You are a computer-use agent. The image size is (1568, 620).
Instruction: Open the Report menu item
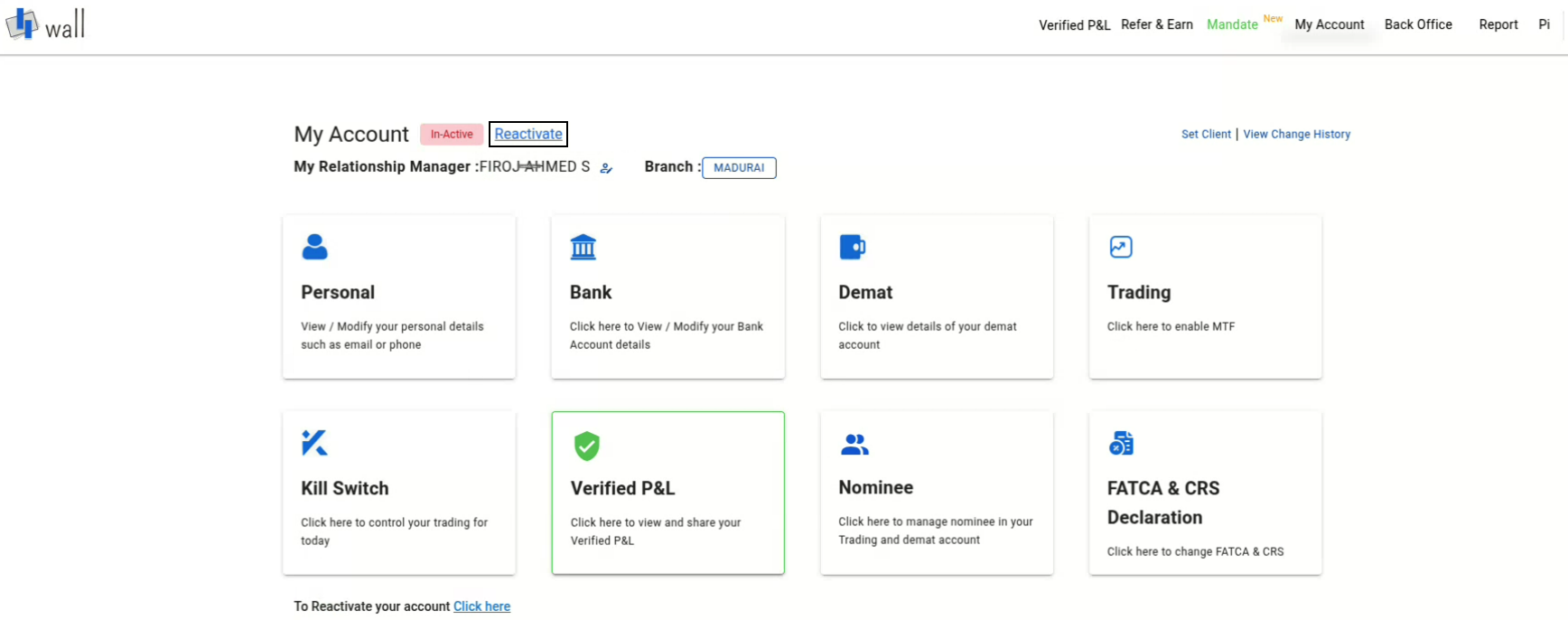[1498, 24]
